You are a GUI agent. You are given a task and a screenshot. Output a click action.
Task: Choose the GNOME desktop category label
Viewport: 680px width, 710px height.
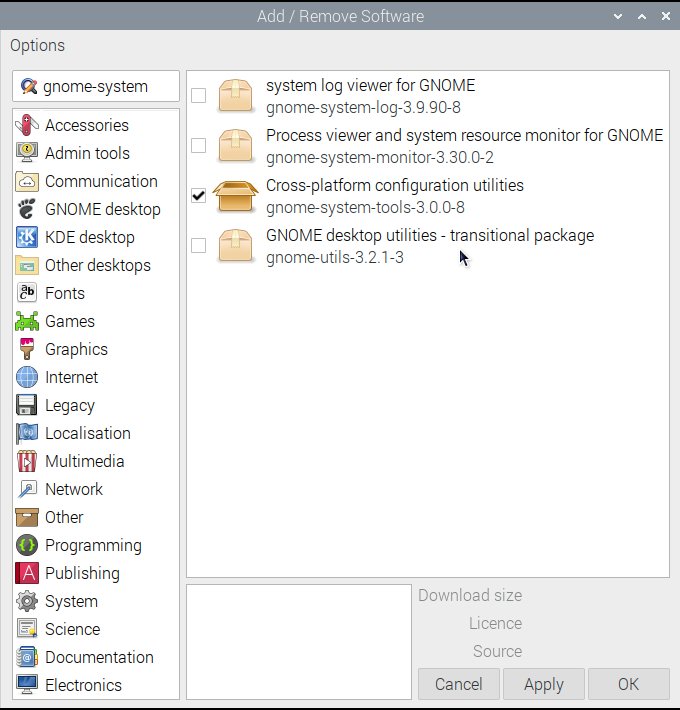103,210
